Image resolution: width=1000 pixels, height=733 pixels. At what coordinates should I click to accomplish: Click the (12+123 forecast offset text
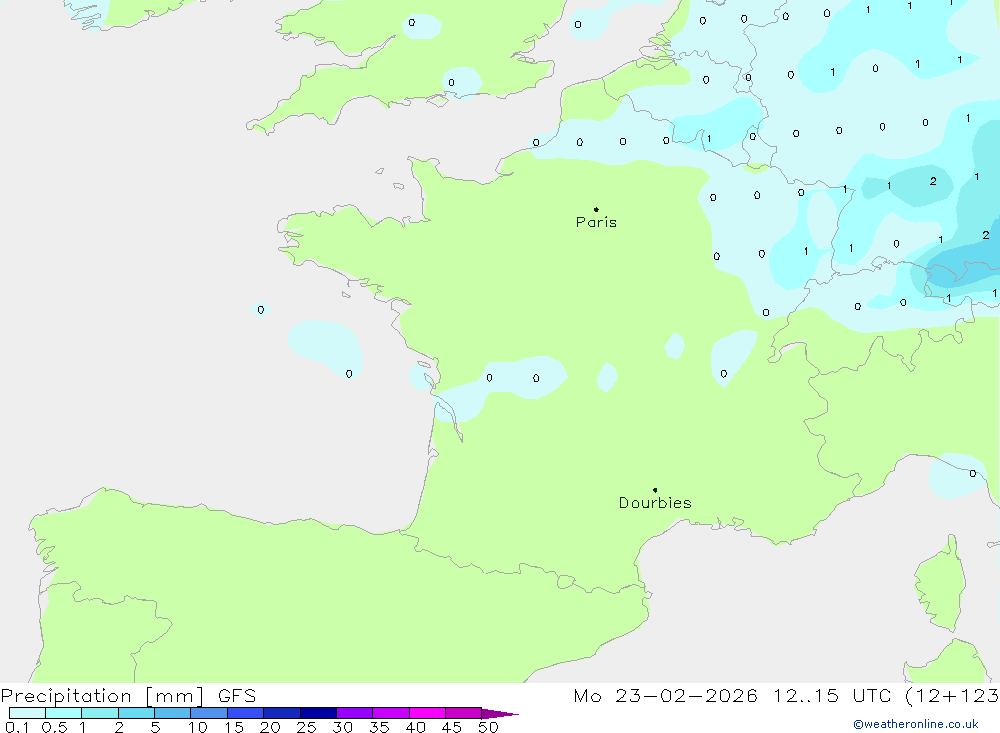[x=952, y=696]
